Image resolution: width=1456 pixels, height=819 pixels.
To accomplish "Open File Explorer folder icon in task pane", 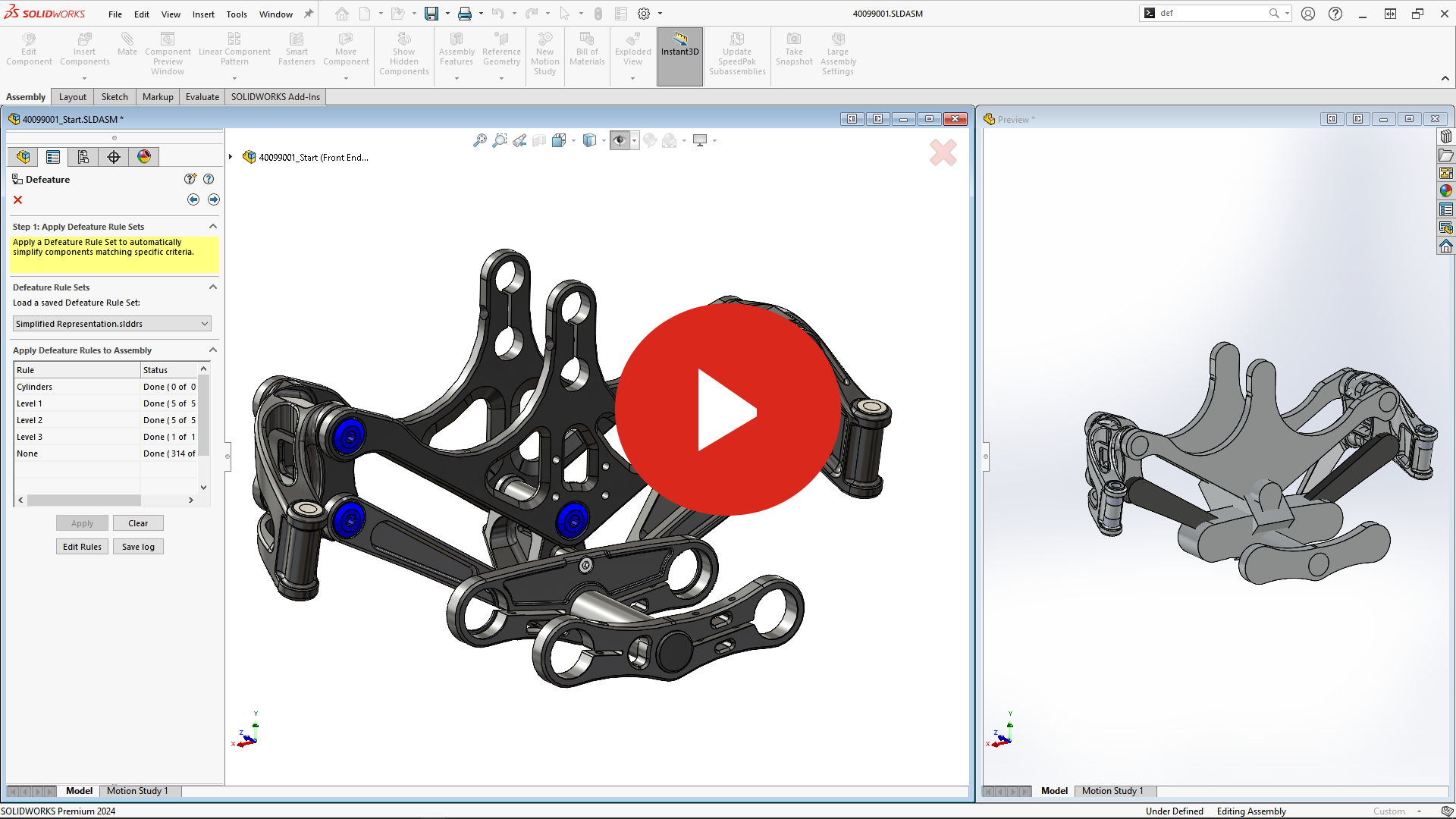I will coord(1446,155).
